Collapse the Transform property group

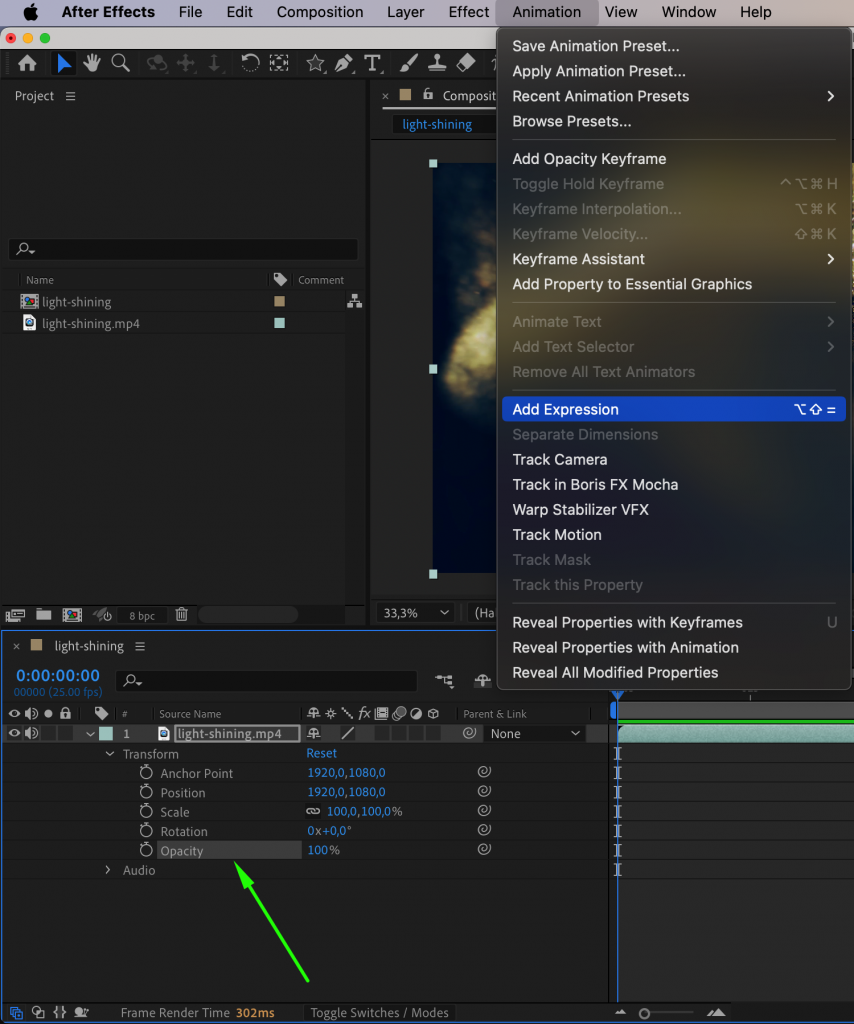click(110, 753)
